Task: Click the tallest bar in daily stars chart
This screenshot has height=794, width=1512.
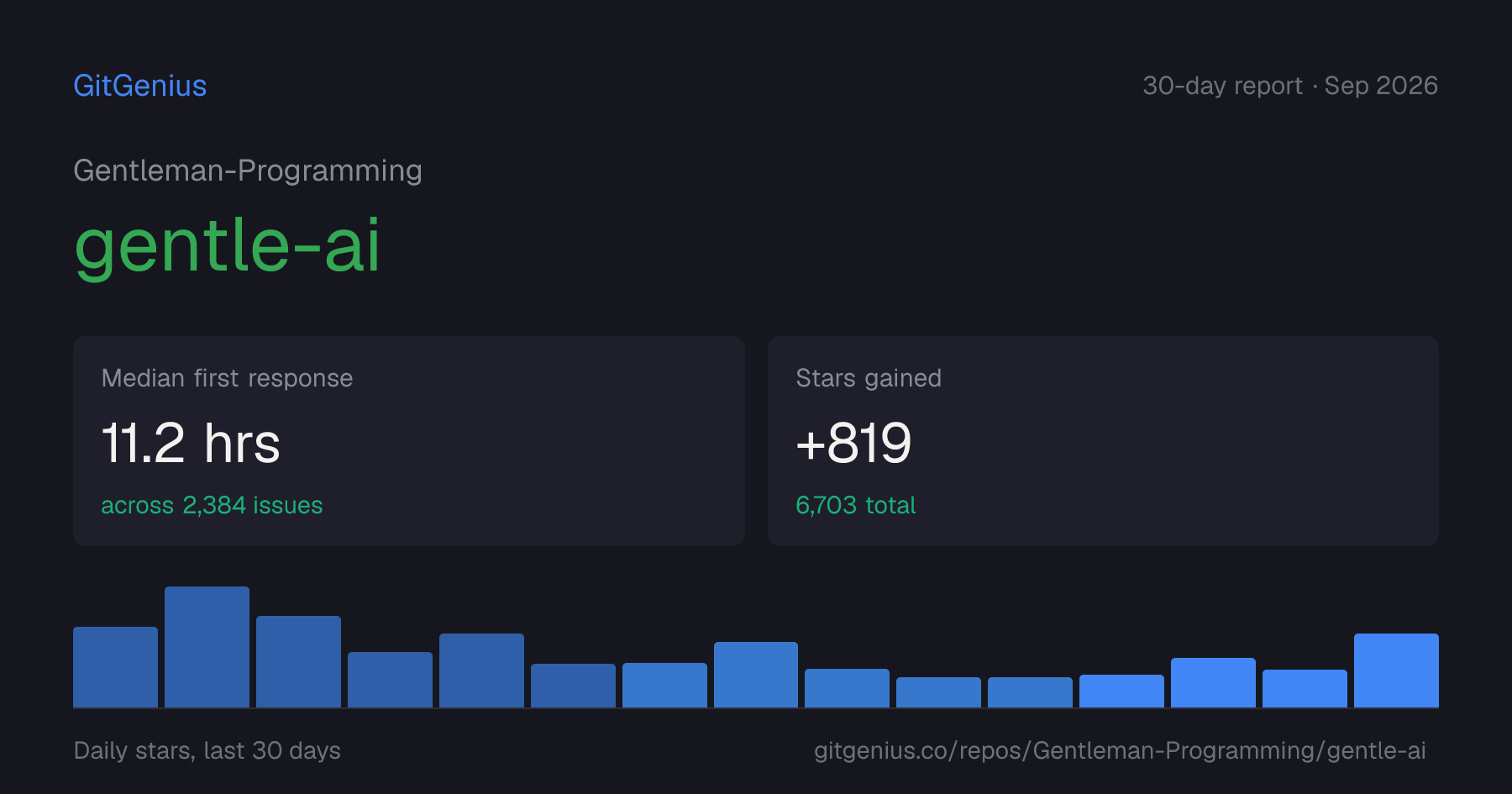Action: (207, 647)
